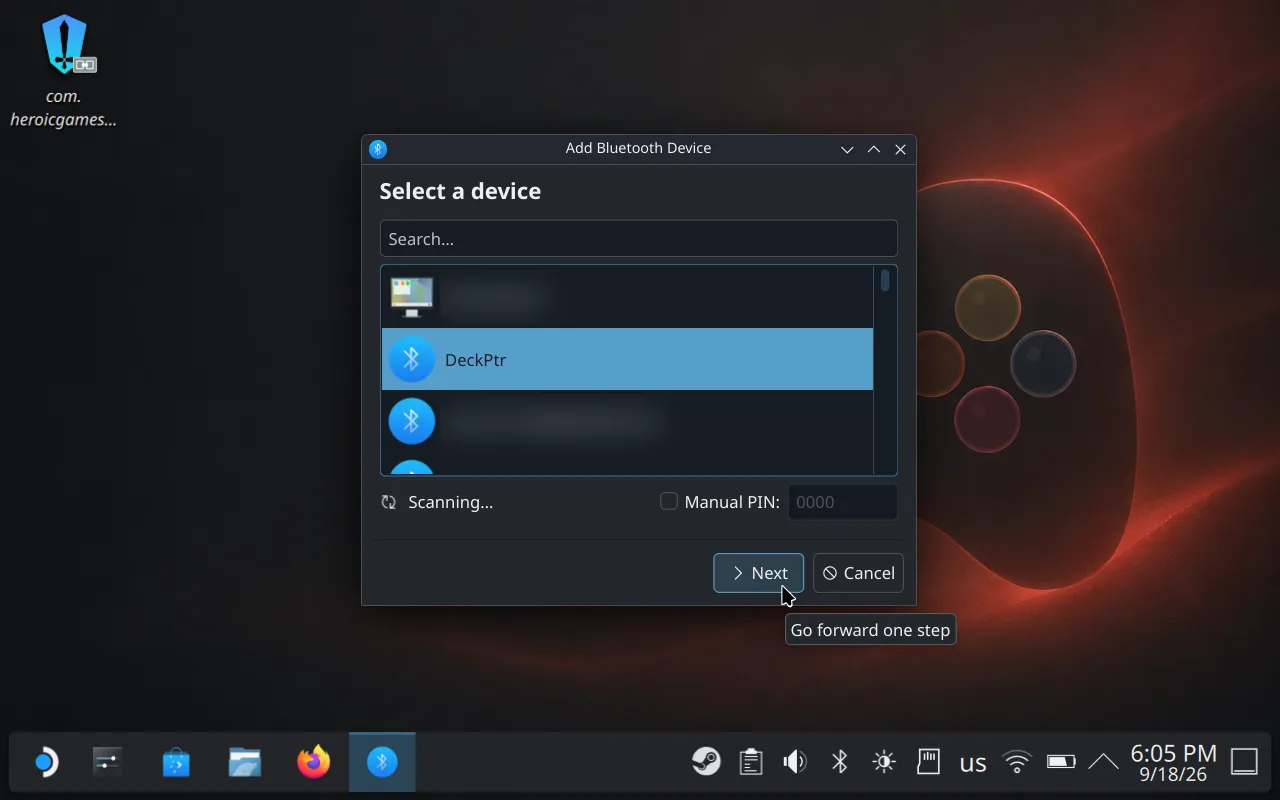Expand the hidden system tray icons arrow

(1103, 762)
